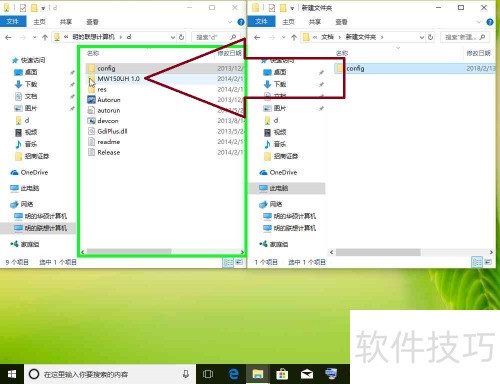The height and width of the screenshot is (384, 500).
Task: Open Microsoft Edge from the taskbar
Action: click(234, 374)
